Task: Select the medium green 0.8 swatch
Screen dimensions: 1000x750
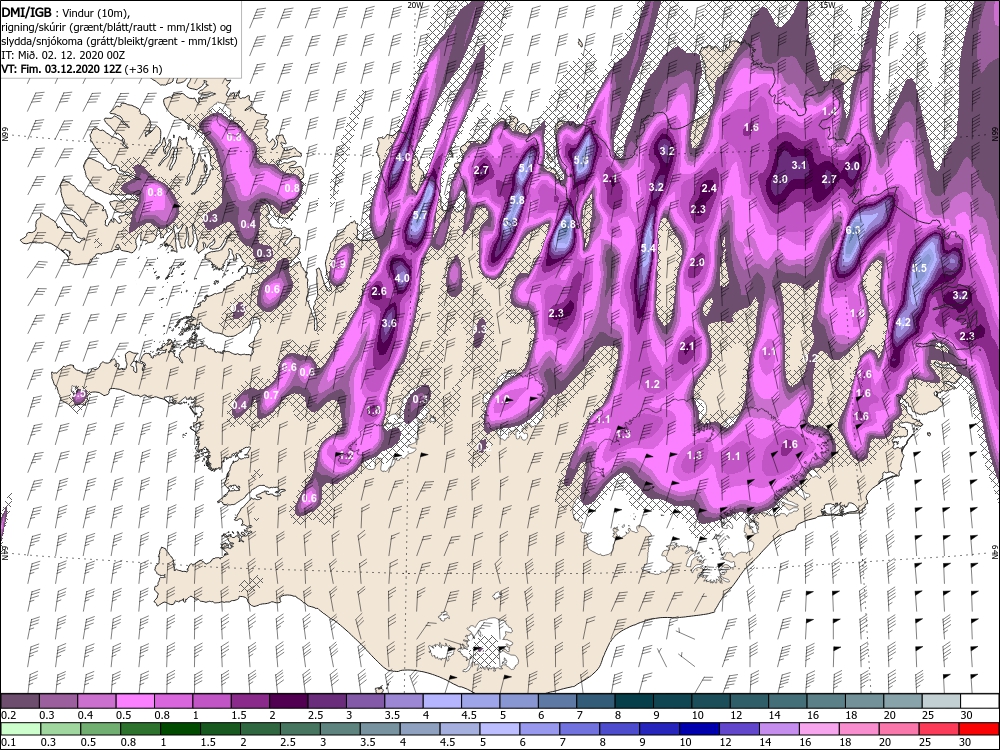Action: click(x=140, y=730)
